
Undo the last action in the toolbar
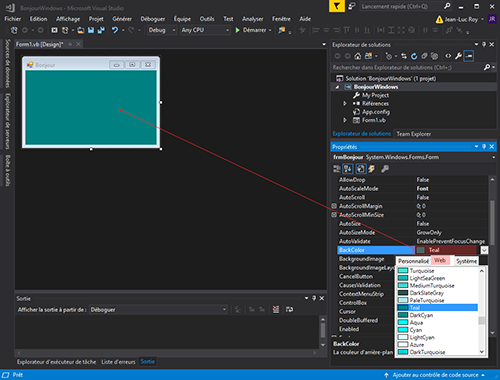(x=115, y=30)
